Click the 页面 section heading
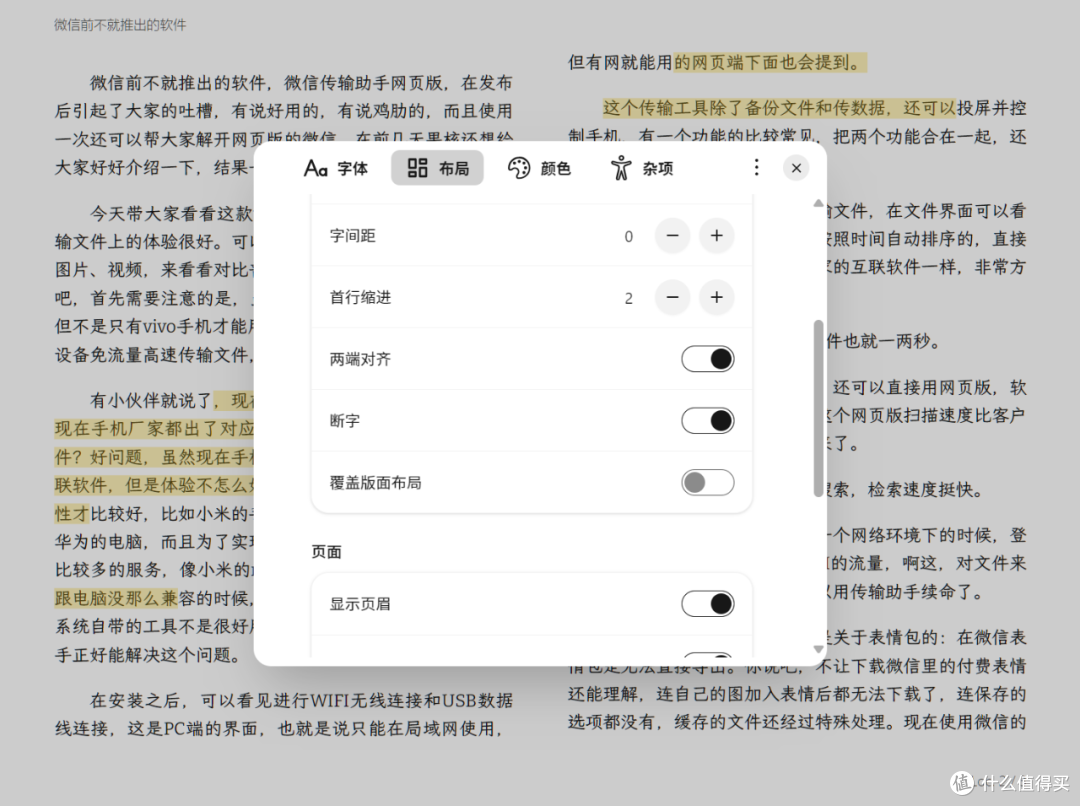This screenshot has width=1080, height=806. tap(326, 552)
